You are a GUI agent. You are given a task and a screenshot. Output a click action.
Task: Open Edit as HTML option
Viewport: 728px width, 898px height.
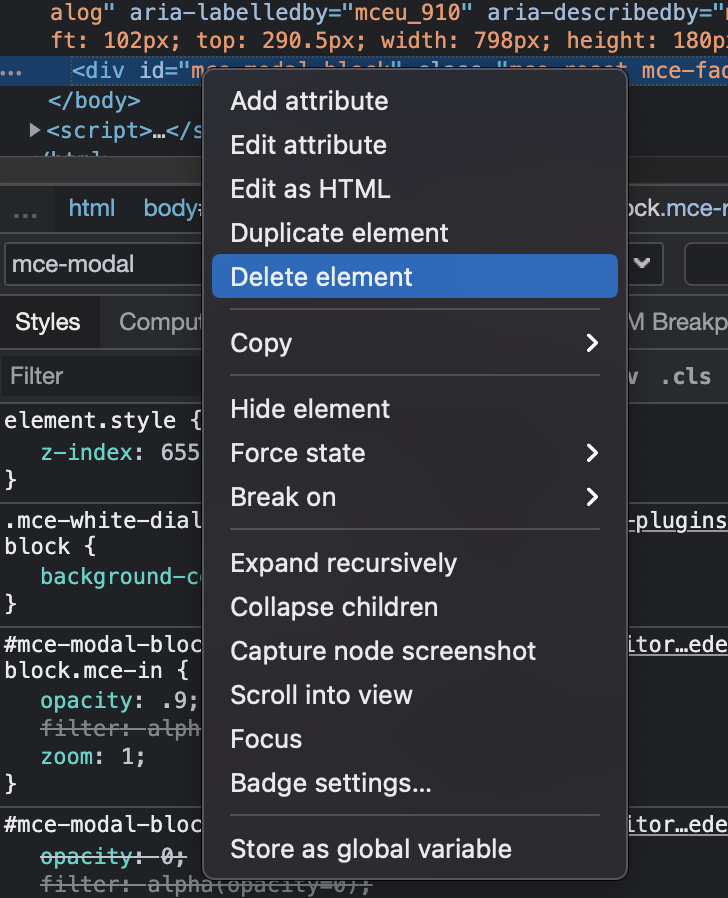415,189
